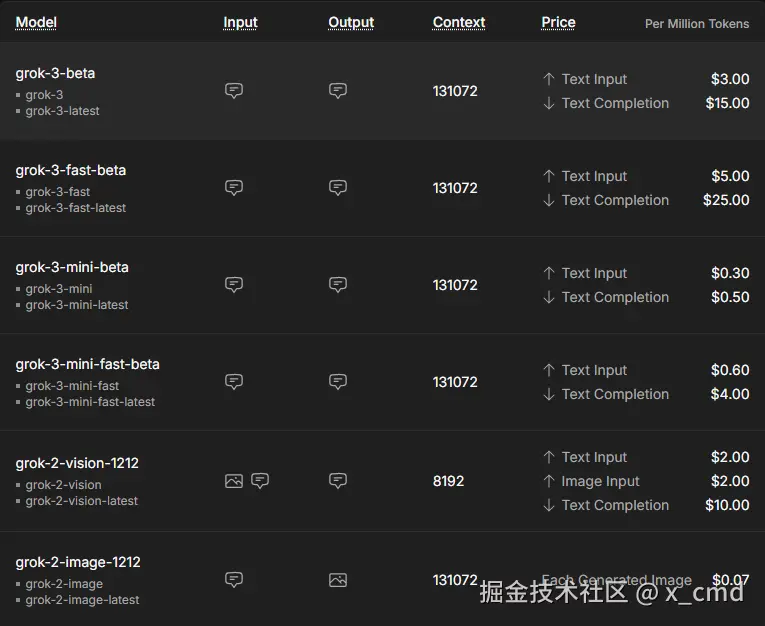765x626 pixels.
Task: Click the down arrow beside grok-3-mini-beta Text Completion
Action: (549, 297)
